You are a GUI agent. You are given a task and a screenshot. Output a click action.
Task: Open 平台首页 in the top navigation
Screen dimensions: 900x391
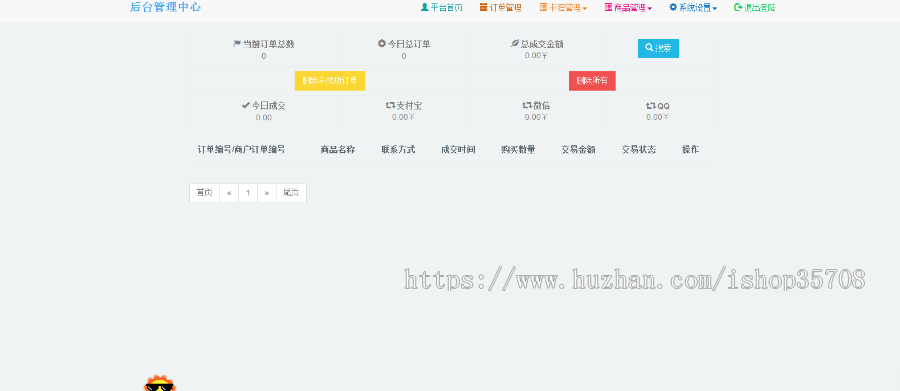[441, 7]
